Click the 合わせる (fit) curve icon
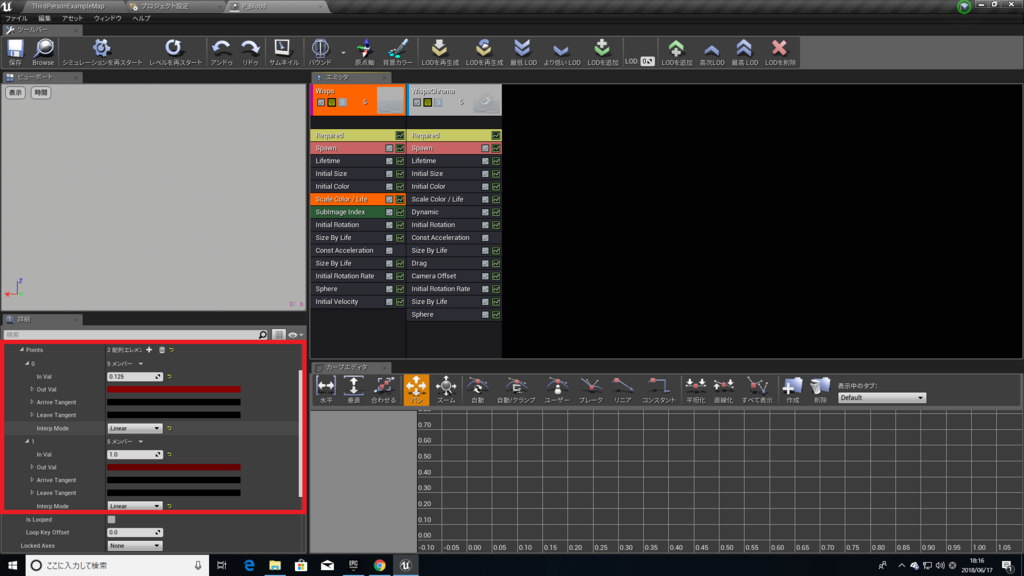The image size is (1024, 576). coord(383,390)
